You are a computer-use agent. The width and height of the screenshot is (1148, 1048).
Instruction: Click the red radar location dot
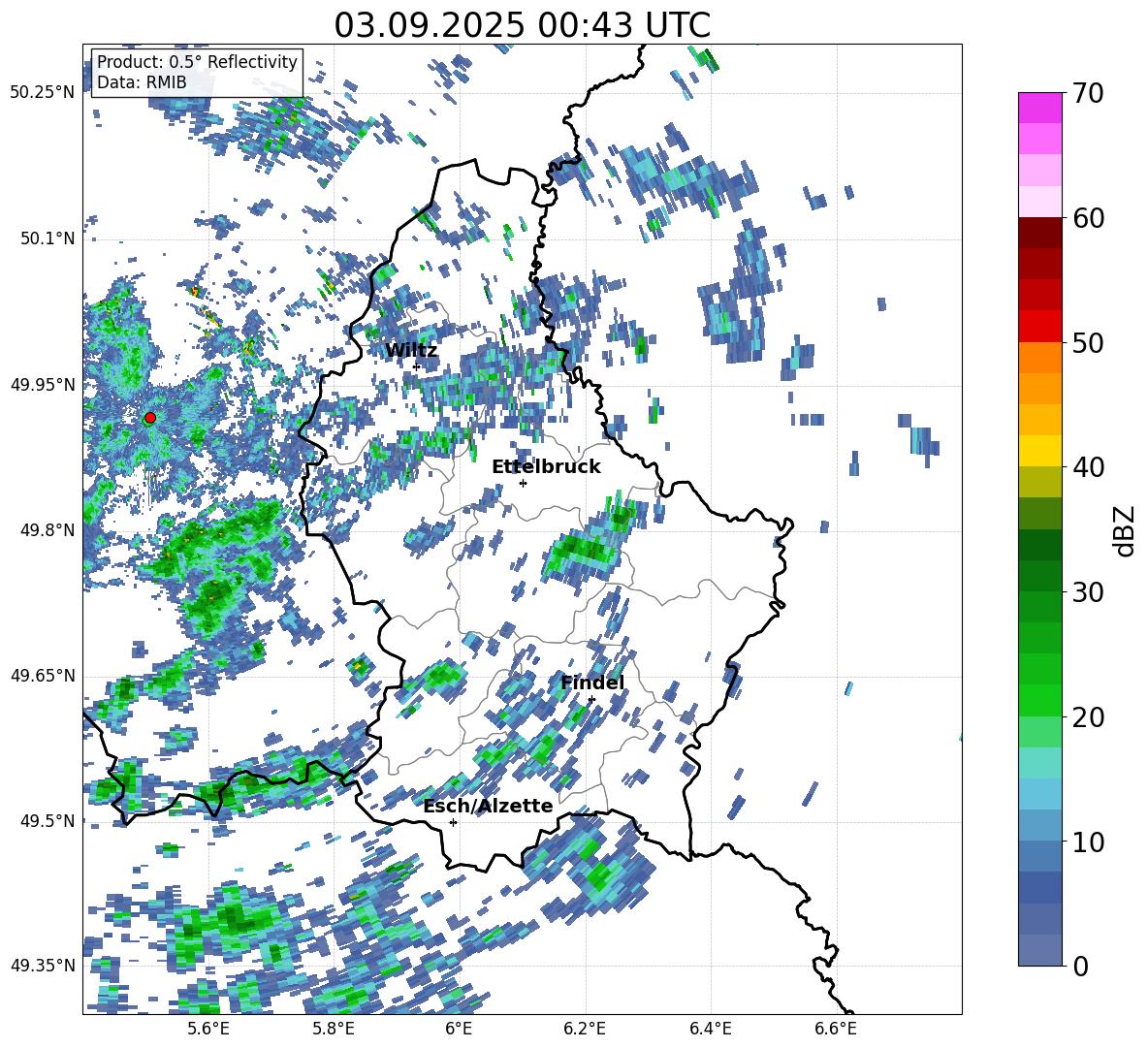point(150,418)
